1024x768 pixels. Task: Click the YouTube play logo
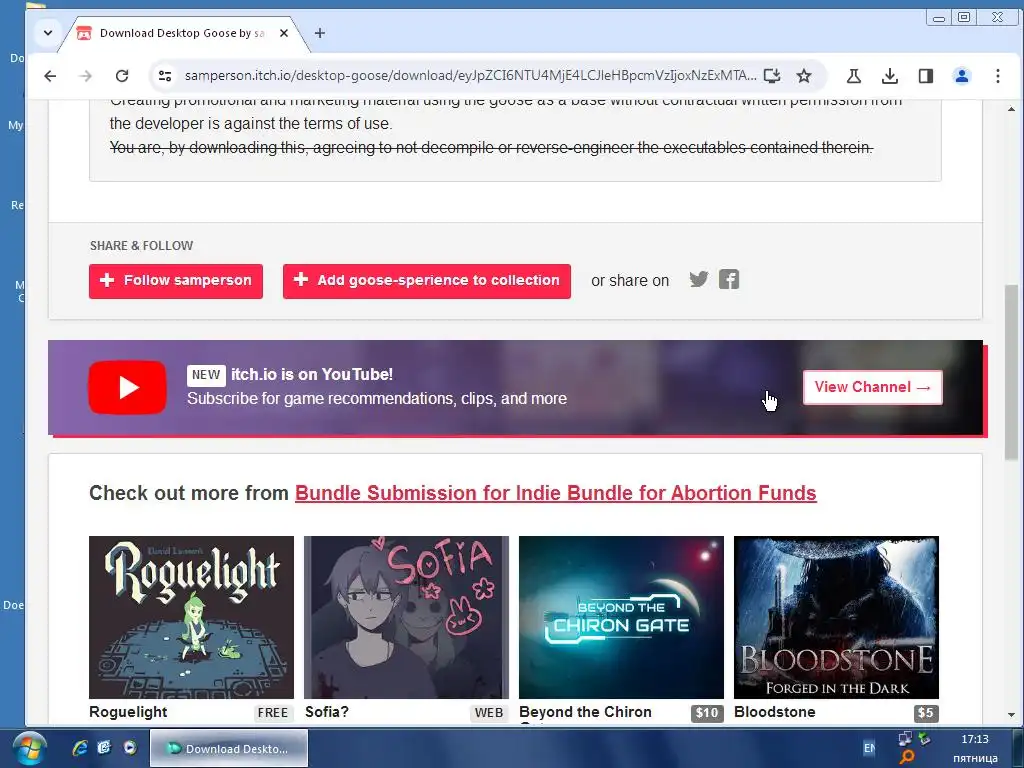tap(127, 387)
